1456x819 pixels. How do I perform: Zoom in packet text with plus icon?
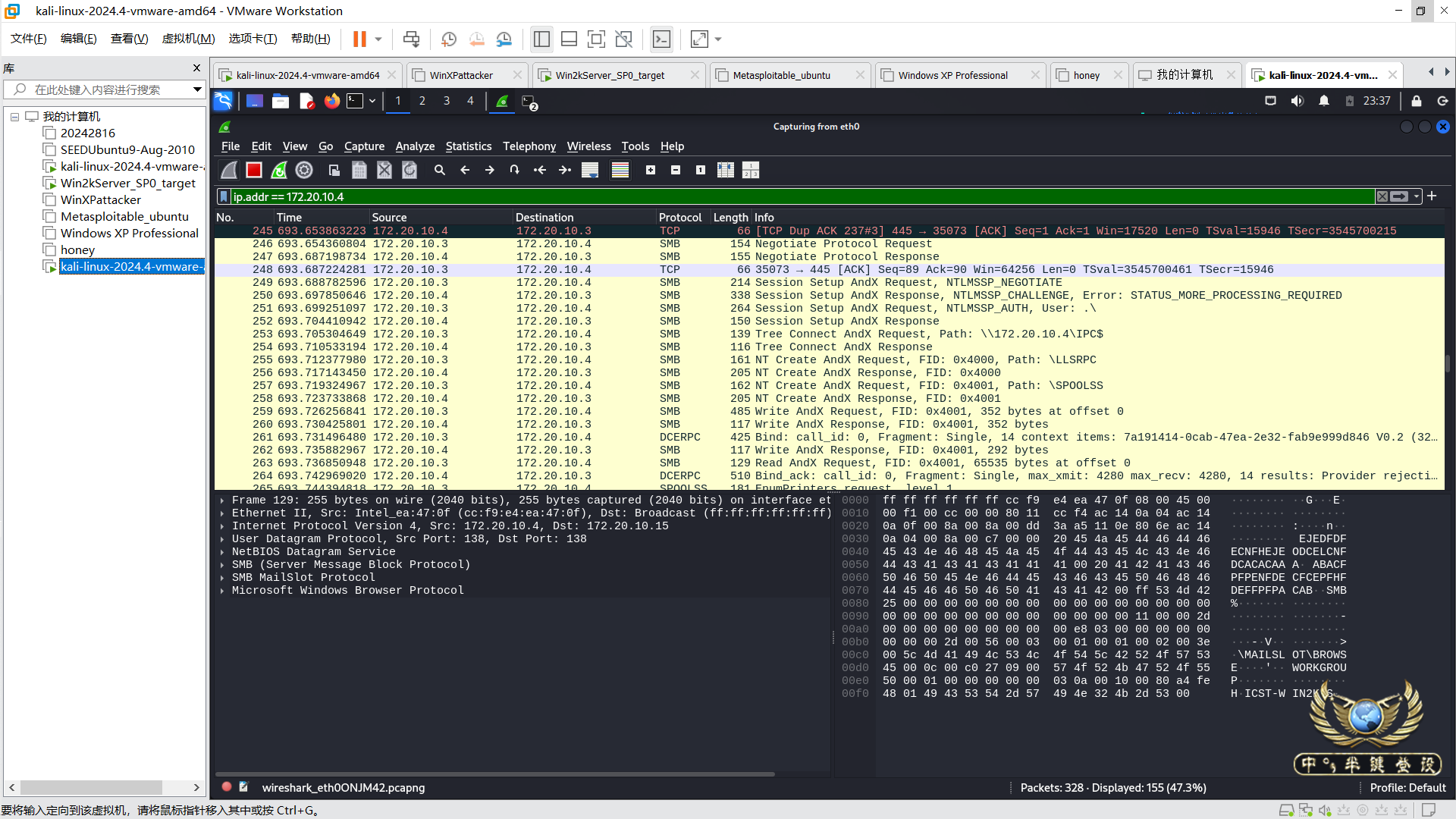(x=651, y=171)
